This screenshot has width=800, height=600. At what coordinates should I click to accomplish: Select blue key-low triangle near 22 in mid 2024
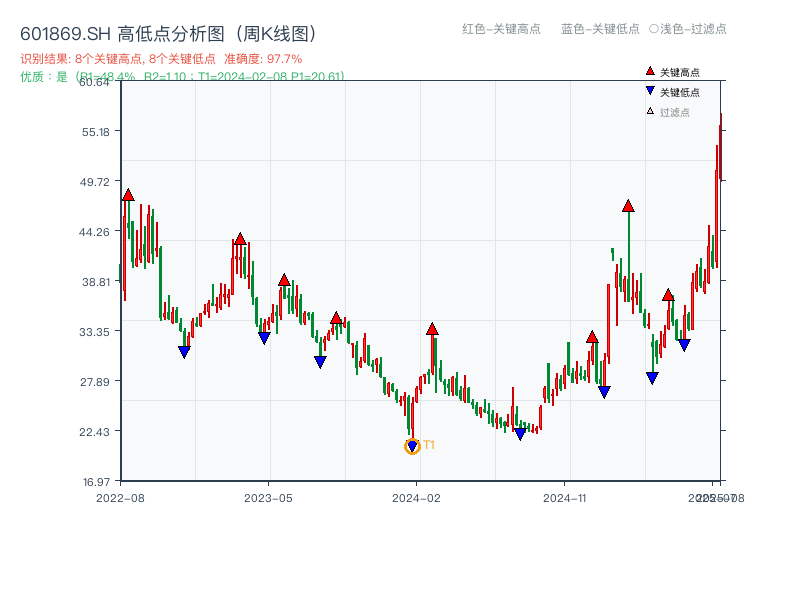pyautogui.click(x=520, y=434)
